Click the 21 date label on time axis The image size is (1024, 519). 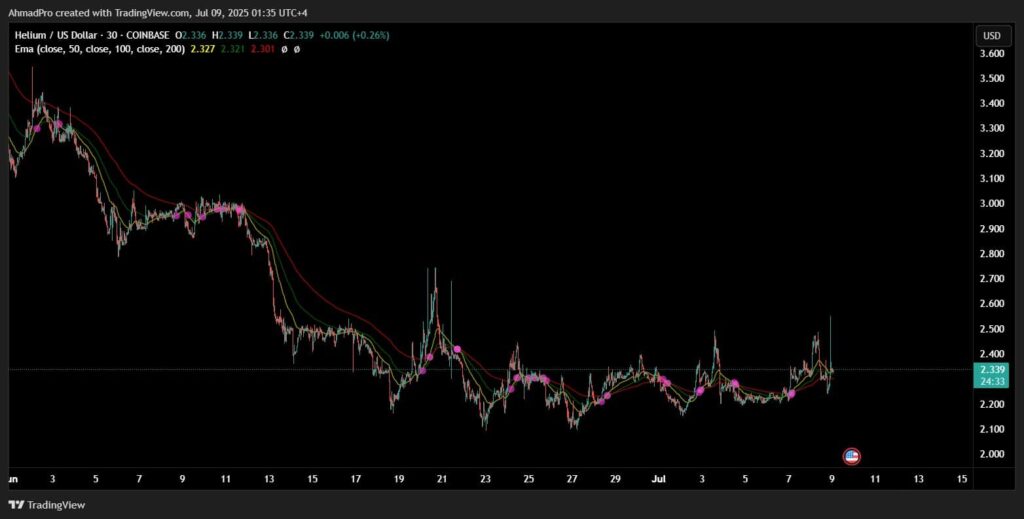click(x=442, y=479)
